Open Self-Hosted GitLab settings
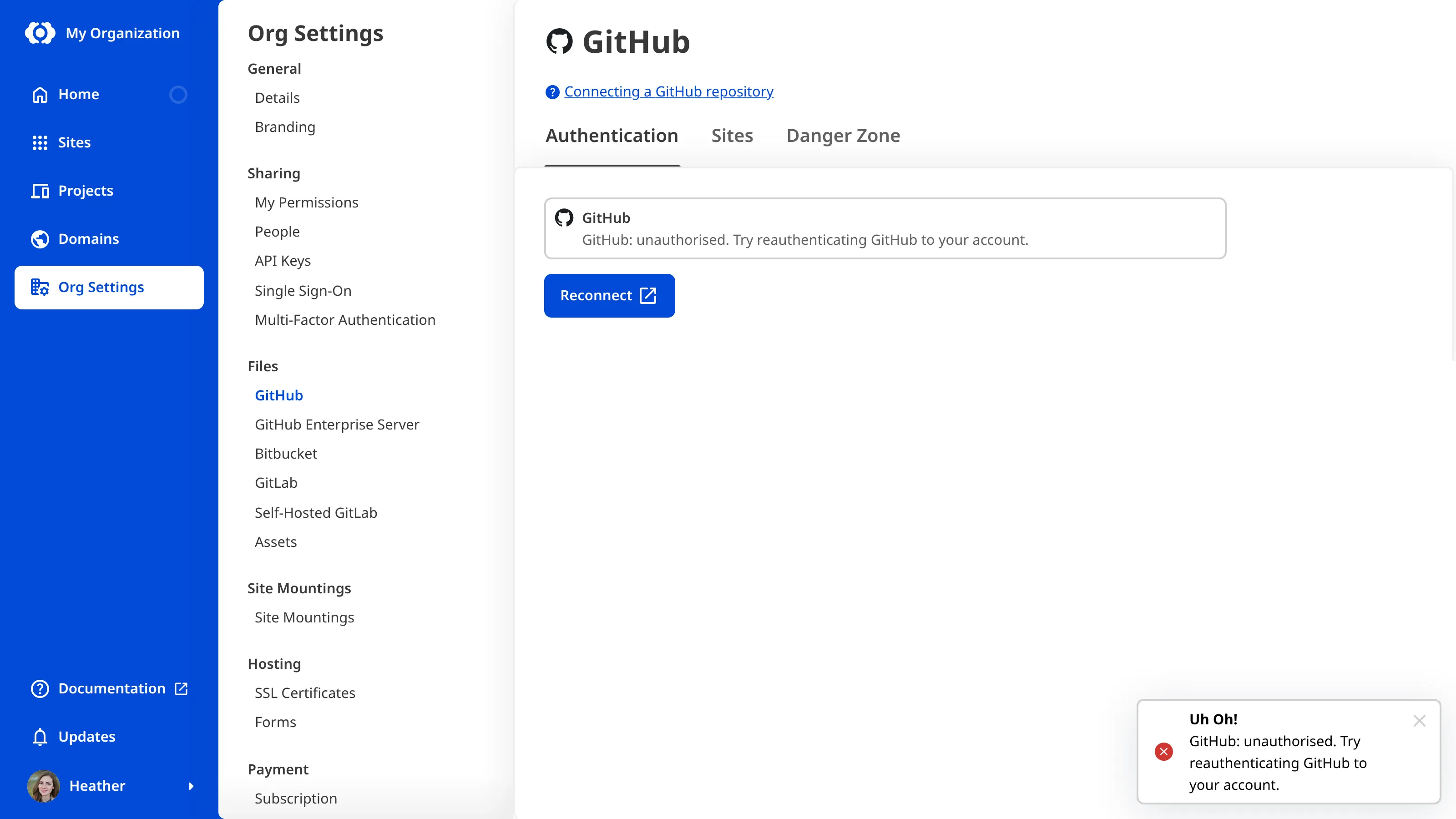 coord(316,513)
